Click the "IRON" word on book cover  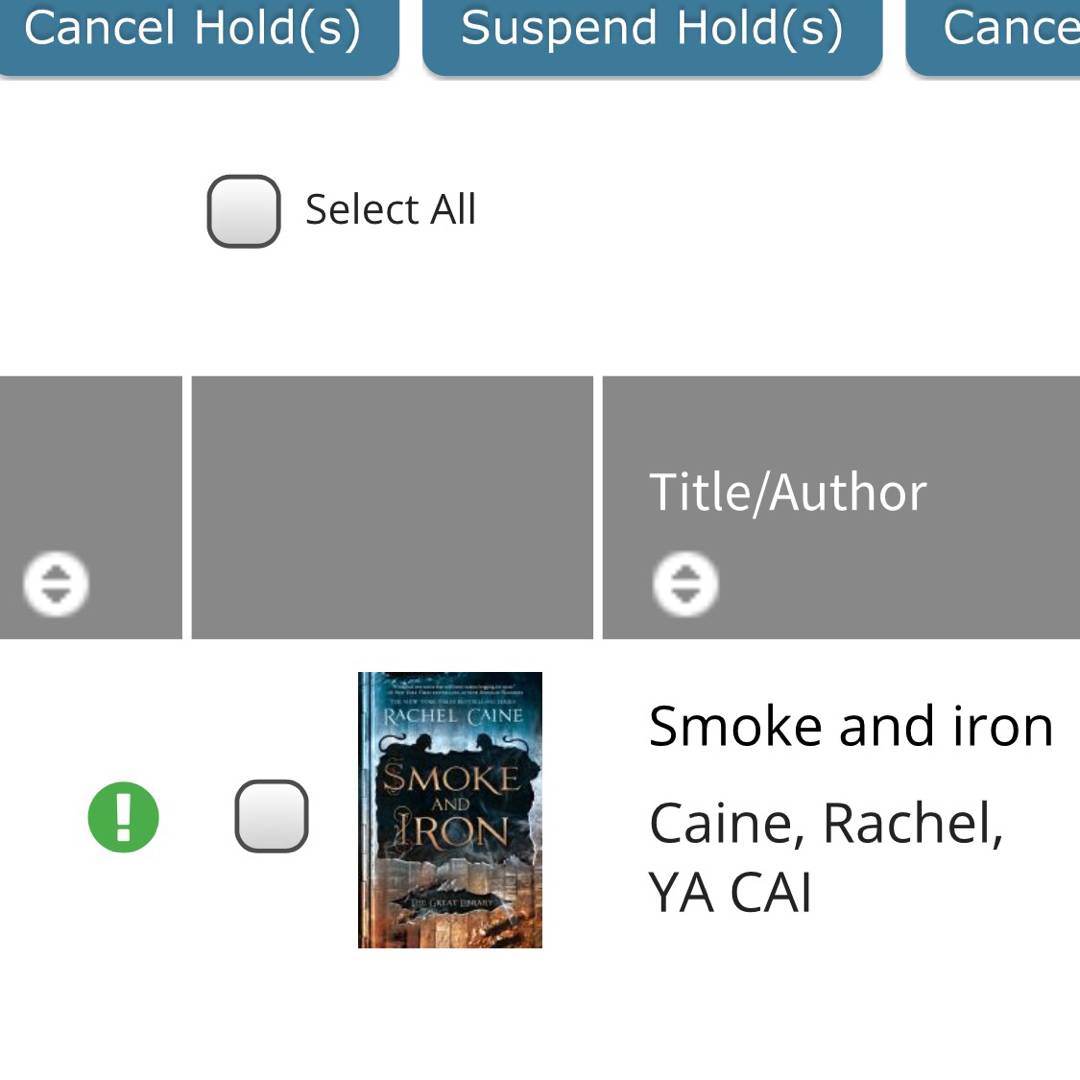coord(452,832)
